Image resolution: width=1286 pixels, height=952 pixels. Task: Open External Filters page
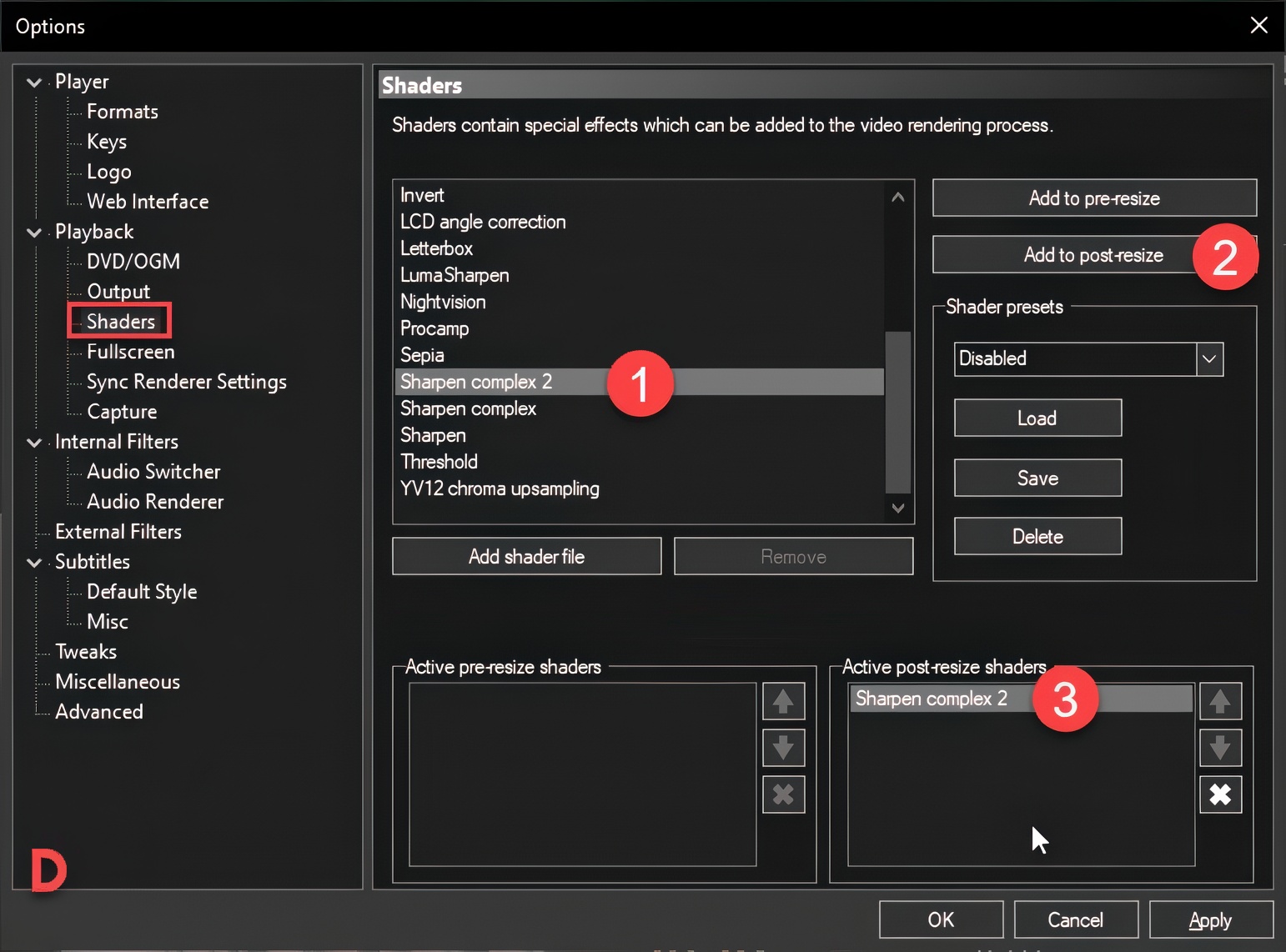pos(118,532)
